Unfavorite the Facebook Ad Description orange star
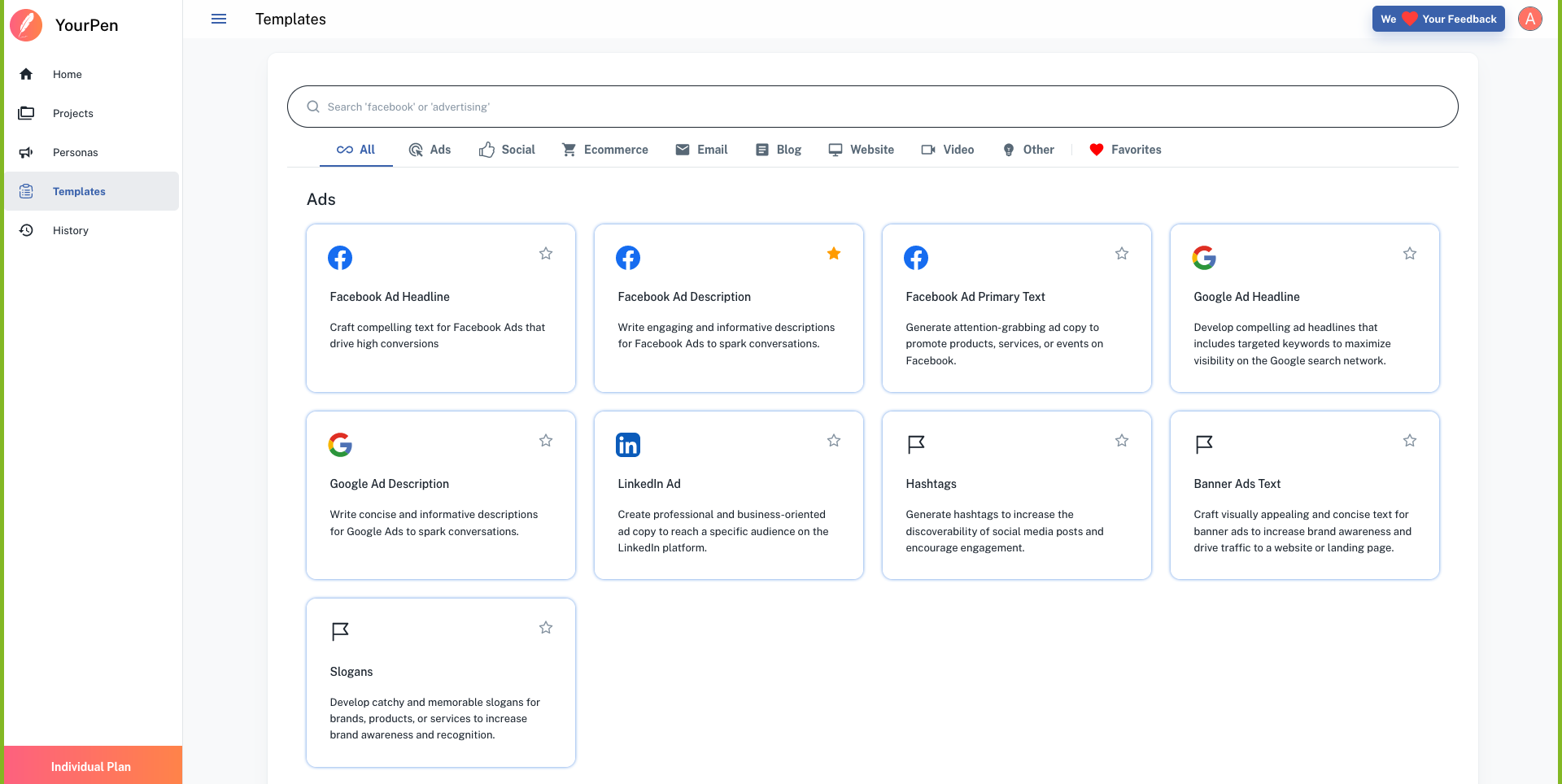Screen dimensions: 1562x784 [x=834, y=254]
